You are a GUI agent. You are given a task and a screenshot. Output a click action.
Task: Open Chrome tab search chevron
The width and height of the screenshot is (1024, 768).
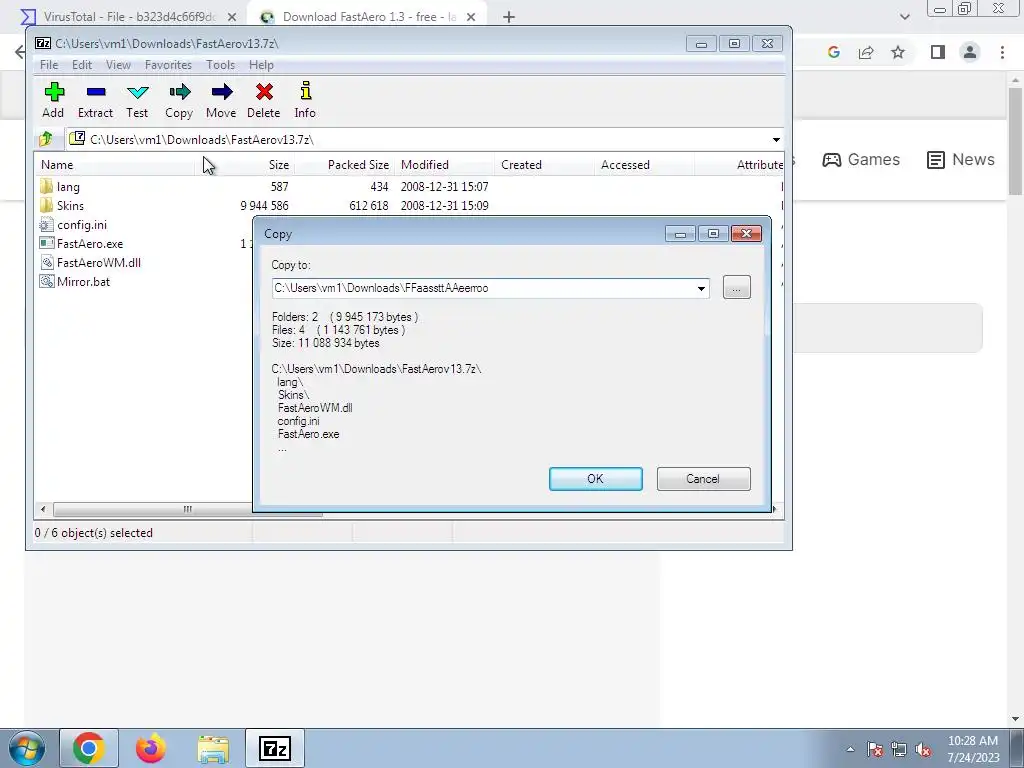(904, 17)
